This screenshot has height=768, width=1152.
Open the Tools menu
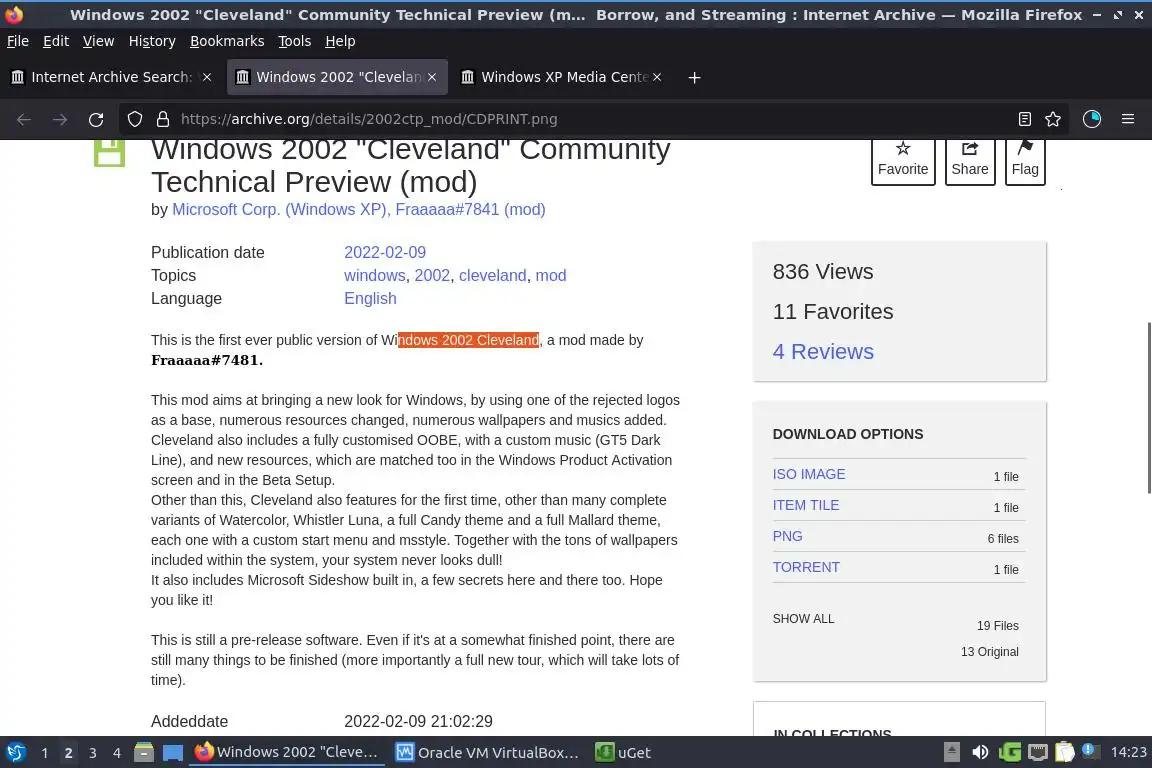click(x=295, y=41)
